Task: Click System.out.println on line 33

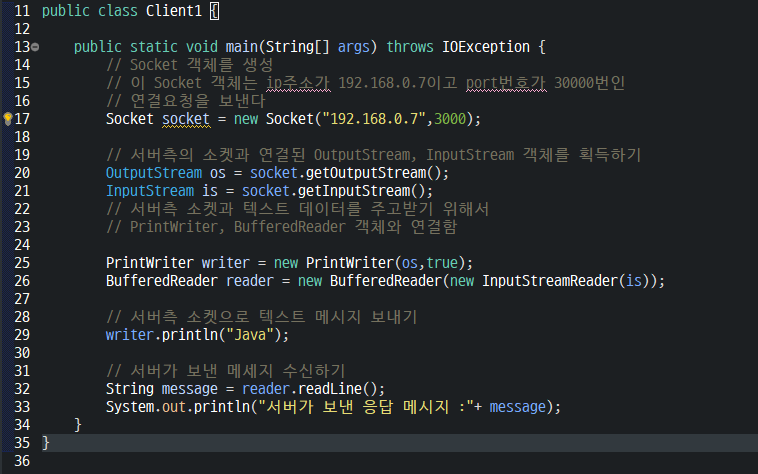Action: [x=177, y=407]
